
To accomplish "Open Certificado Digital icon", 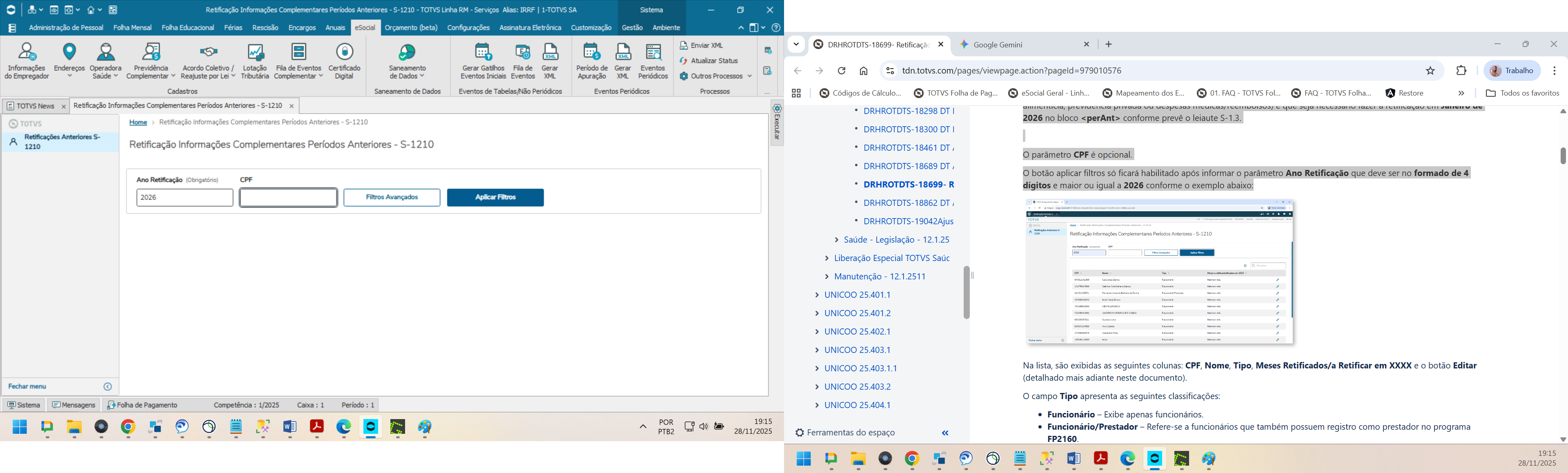I will (345, 61).
